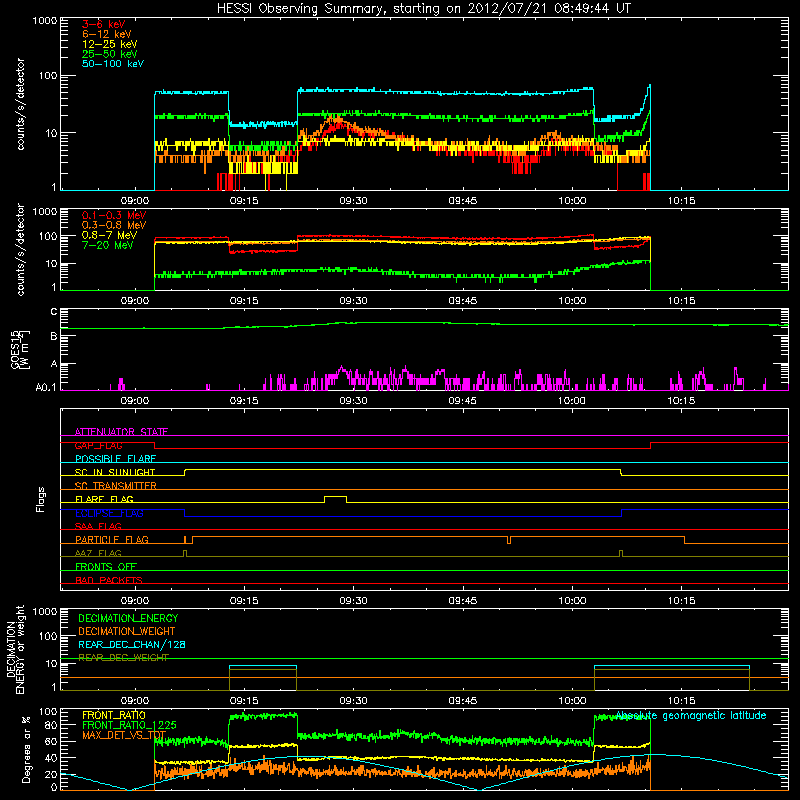This screenshot has height=800, width=800.
Task: Click the counts/s/detector axis title of top plot
Action: 20,104
